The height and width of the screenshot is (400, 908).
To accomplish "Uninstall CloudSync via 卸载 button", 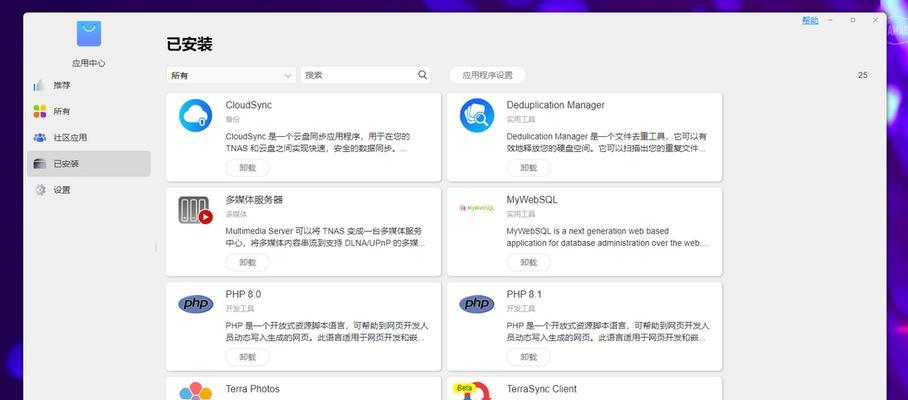I will pyautogui.click(x=247, y=168).
